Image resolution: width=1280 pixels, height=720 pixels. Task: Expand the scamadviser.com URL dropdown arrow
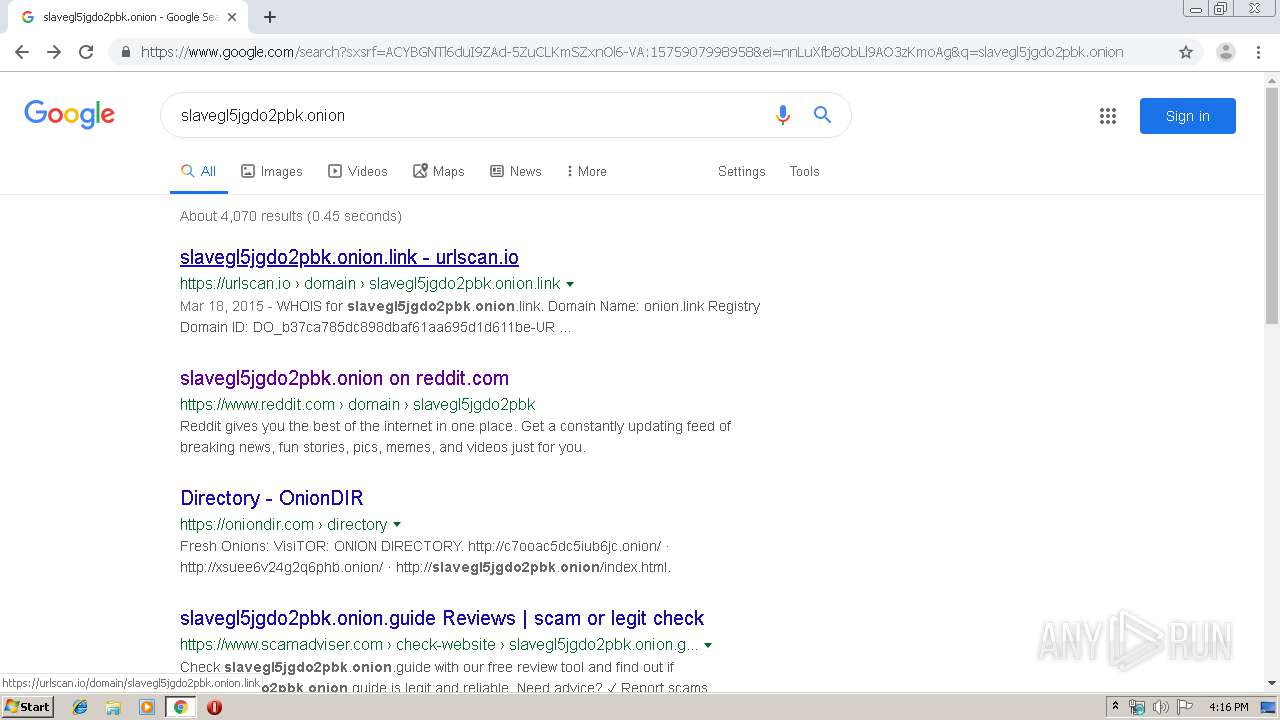[x=708, y=645]
